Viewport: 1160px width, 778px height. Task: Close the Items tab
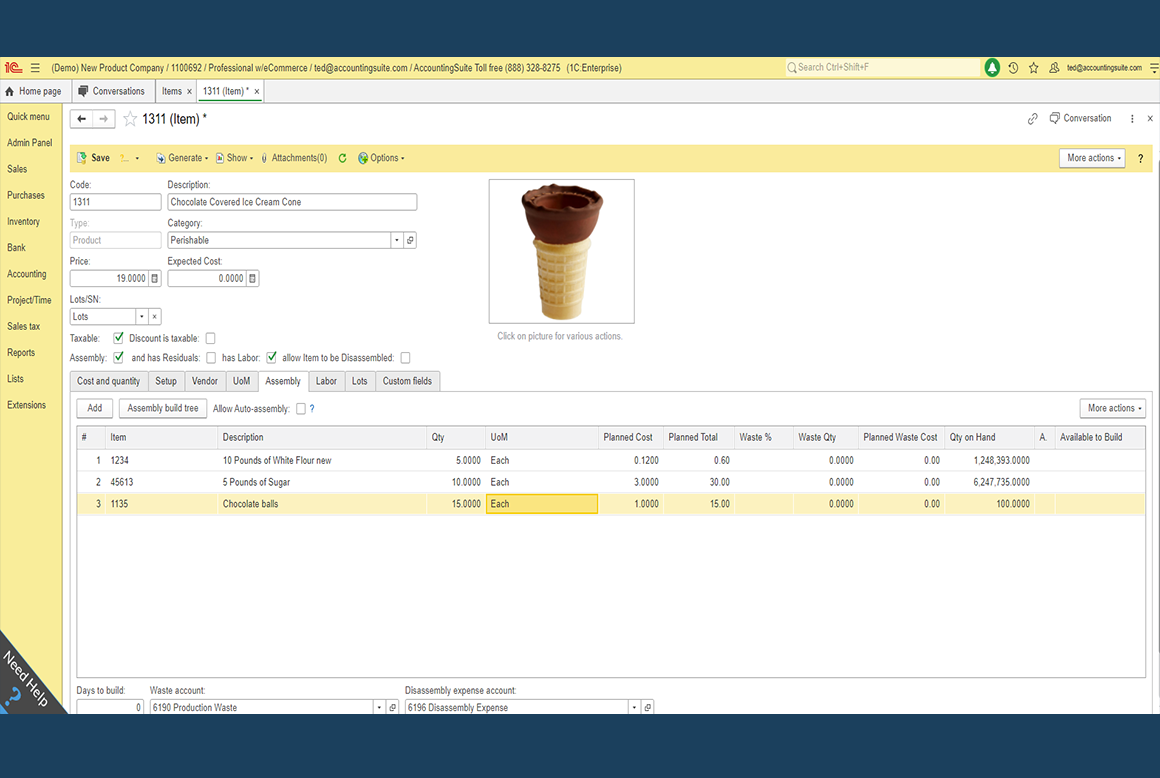pos(189,92)
